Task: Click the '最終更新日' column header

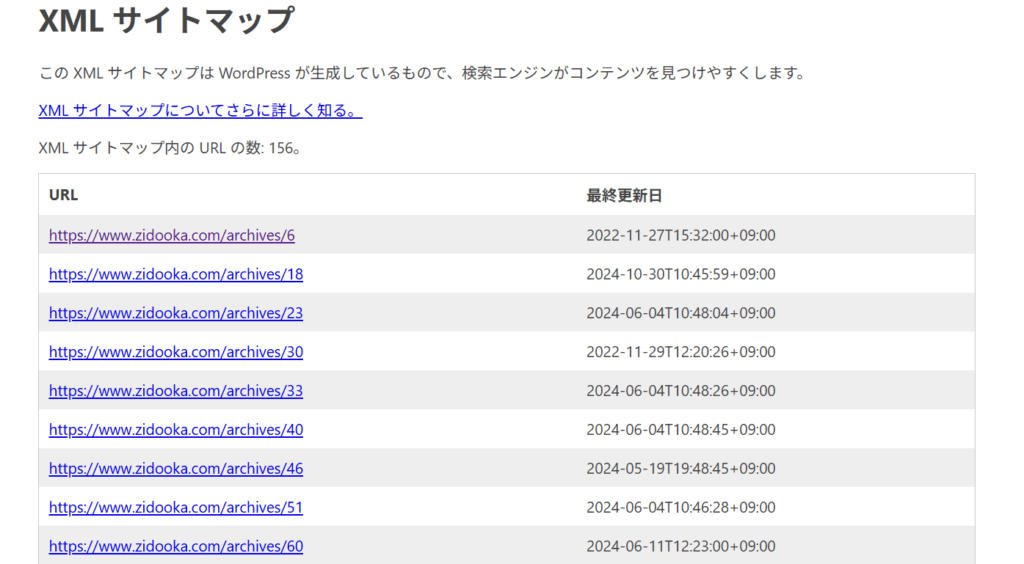Action: 624,195
